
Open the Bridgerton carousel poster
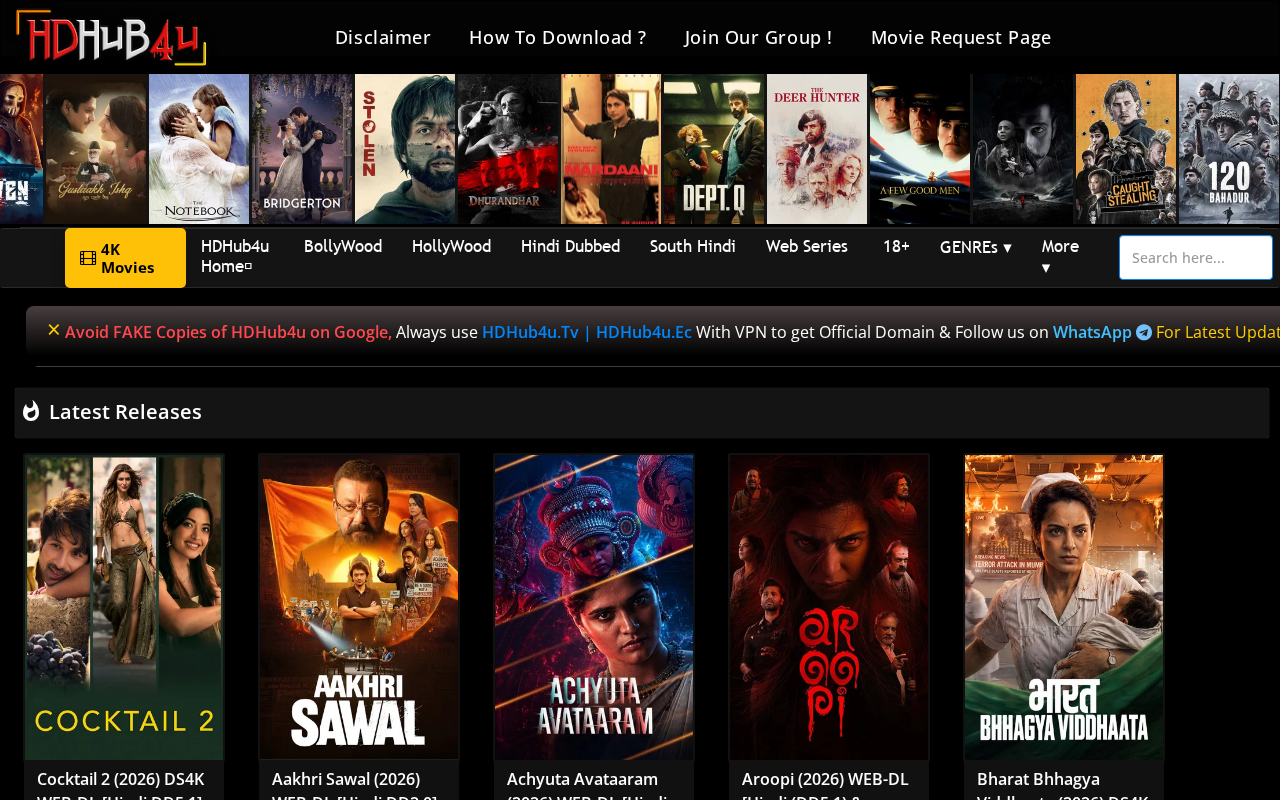coord(302,149)
